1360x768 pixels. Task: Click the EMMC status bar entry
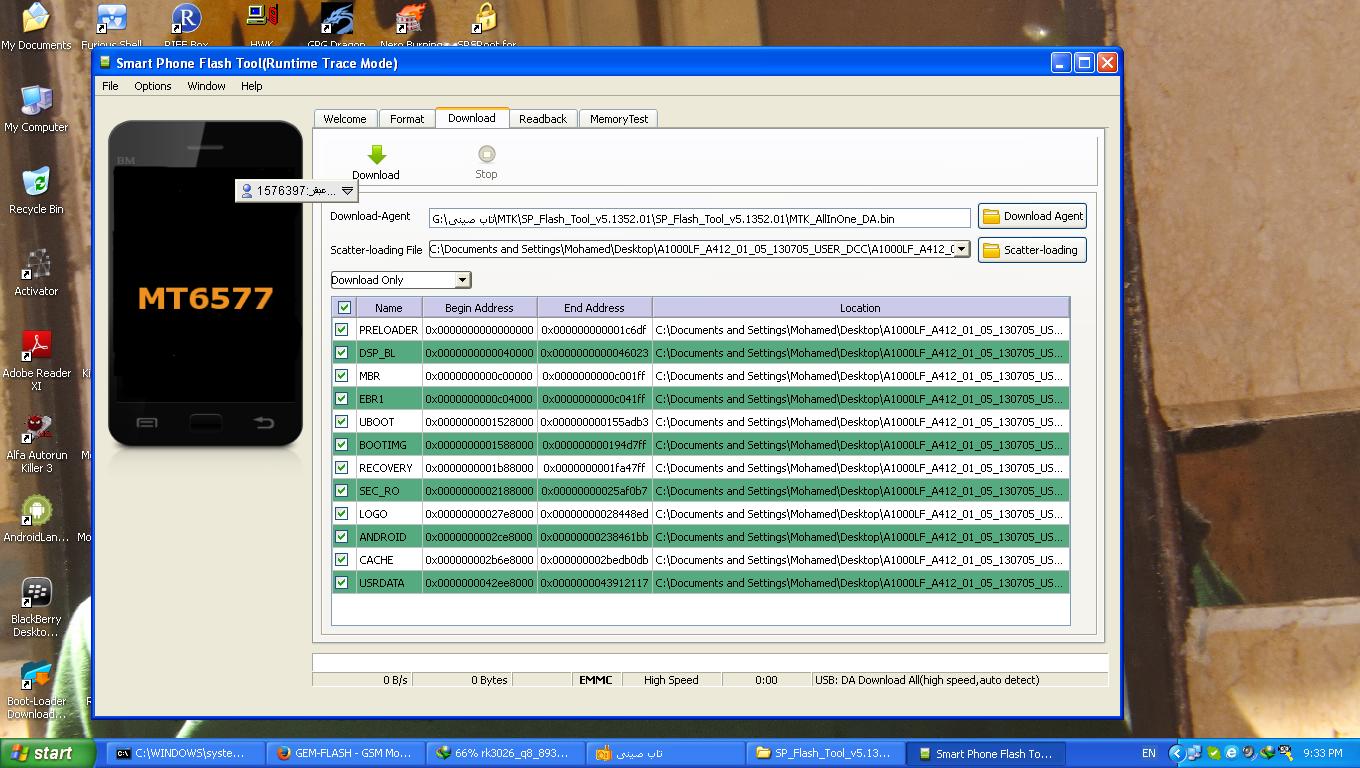point(596,680)
